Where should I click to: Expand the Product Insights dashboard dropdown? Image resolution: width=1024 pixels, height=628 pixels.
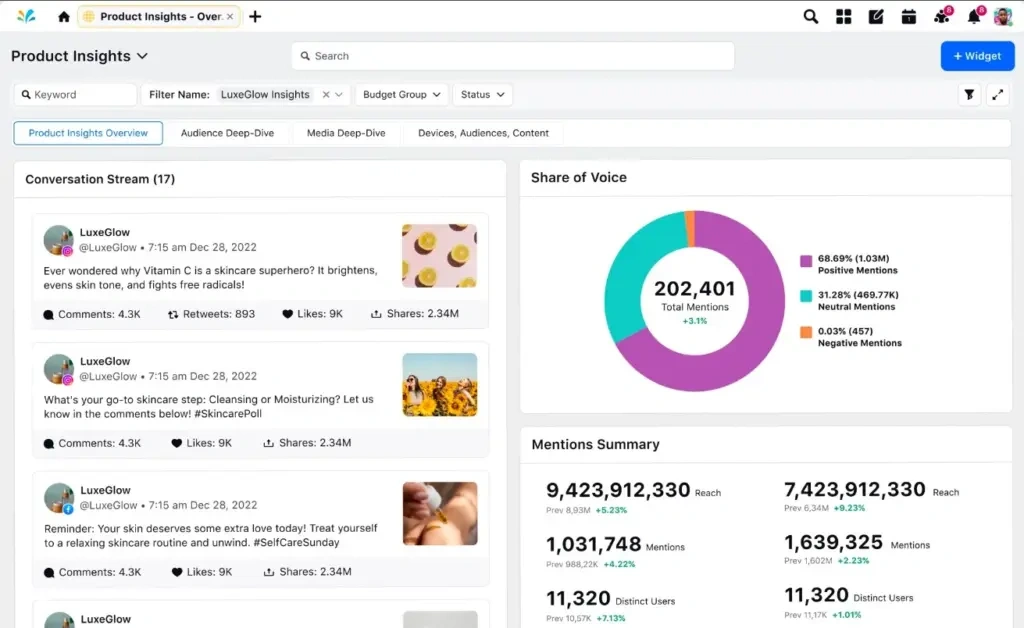(x=142, y=56)
